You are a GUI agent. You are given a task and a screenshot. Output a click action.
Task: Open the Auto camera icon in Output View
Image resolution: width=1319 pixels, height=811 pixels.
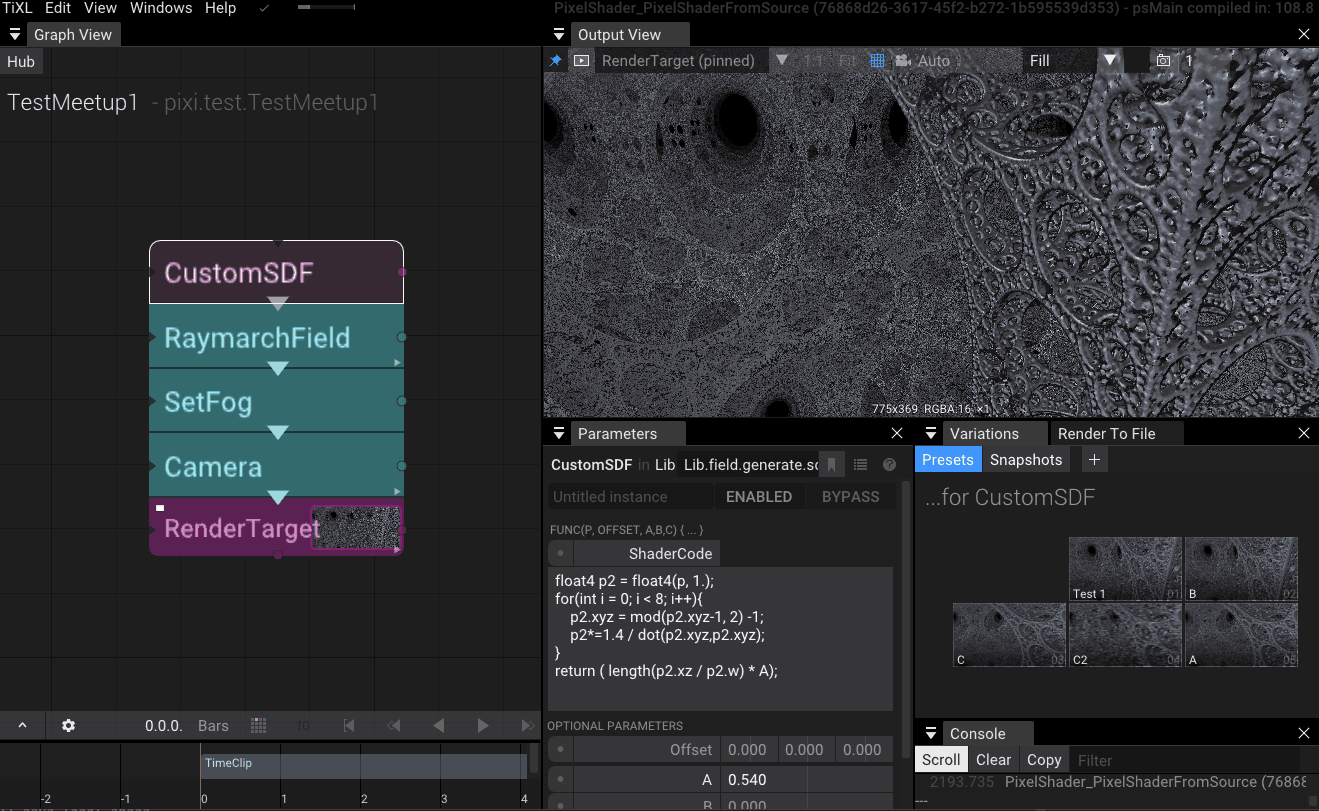click(x=903, y=60)
